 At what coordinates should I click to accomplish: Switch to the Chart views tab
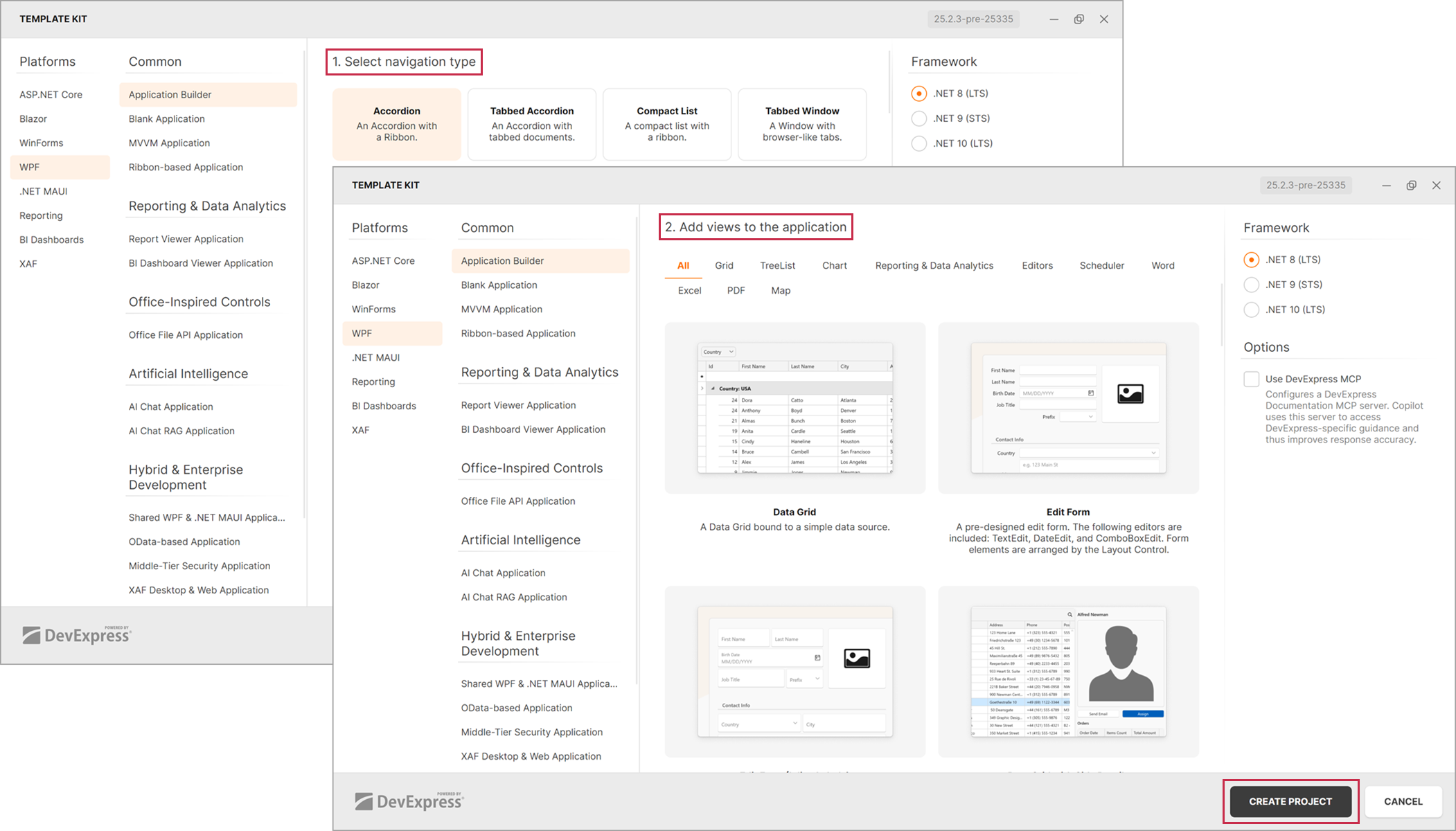(834, 265)
